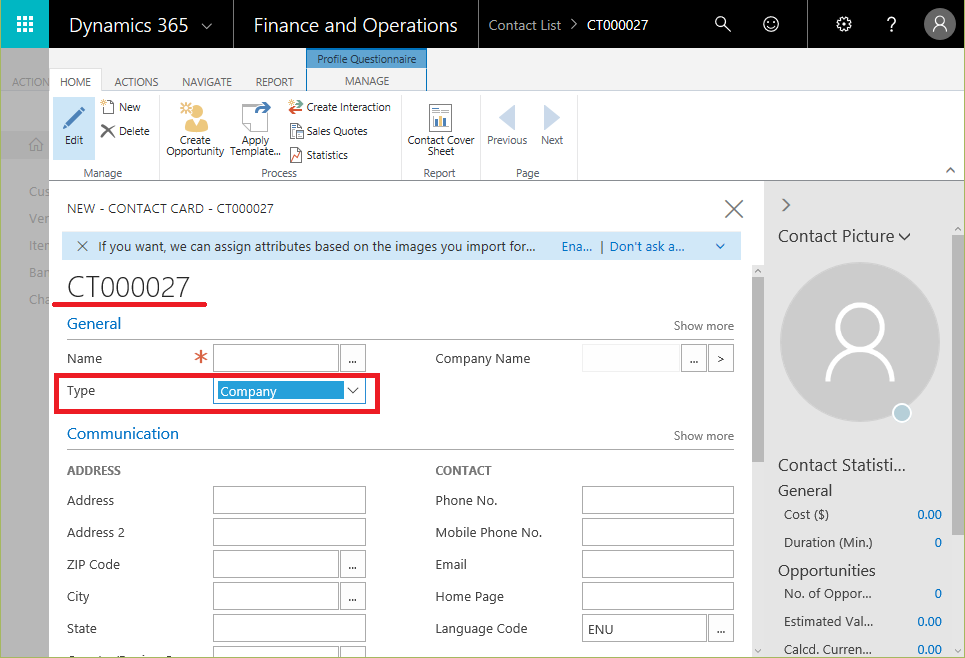Image resolution: width=965 pixels, height=658 pixels.
Task: Click the contact picture placeholder
Action: tap(860, 342)
